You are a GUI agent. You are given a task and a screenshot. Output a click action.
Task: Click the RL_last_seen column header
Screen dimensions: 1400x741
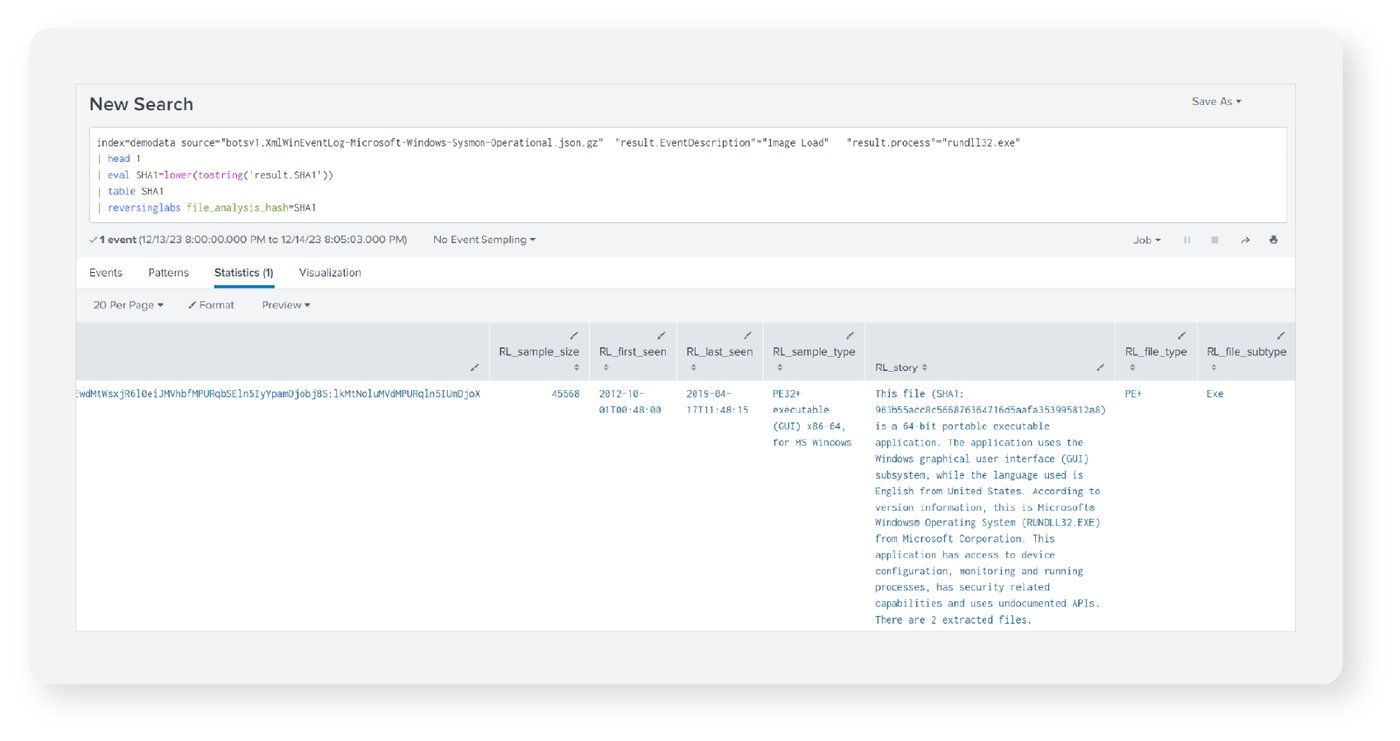pyautogui.click(x=719, y=352)
